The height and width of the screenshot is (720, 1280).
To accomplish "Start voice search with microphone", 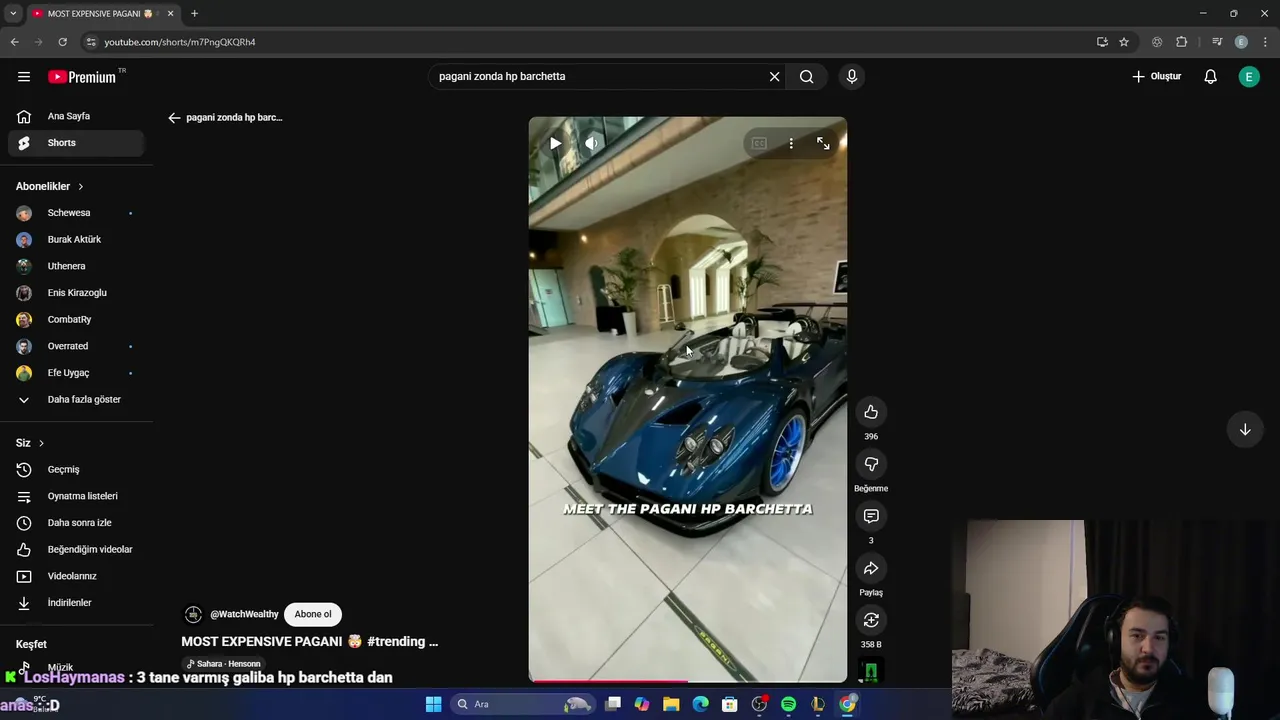I will (x=852, y=77).
